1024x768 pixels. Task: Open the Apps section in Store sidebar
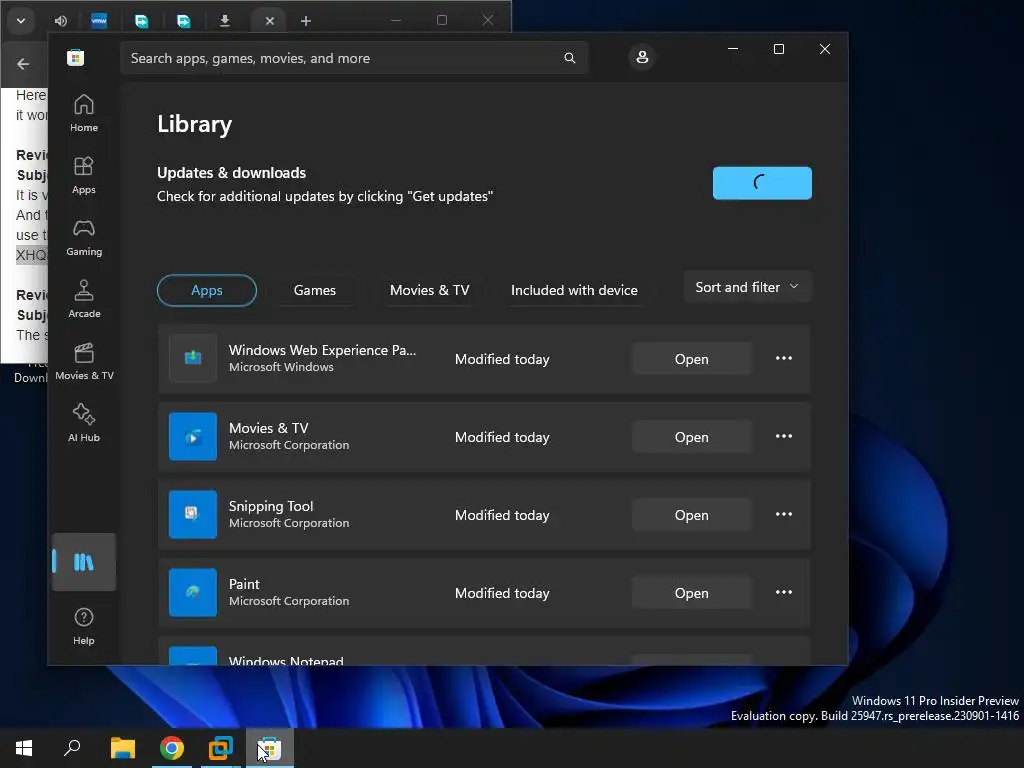pos(84,176)
